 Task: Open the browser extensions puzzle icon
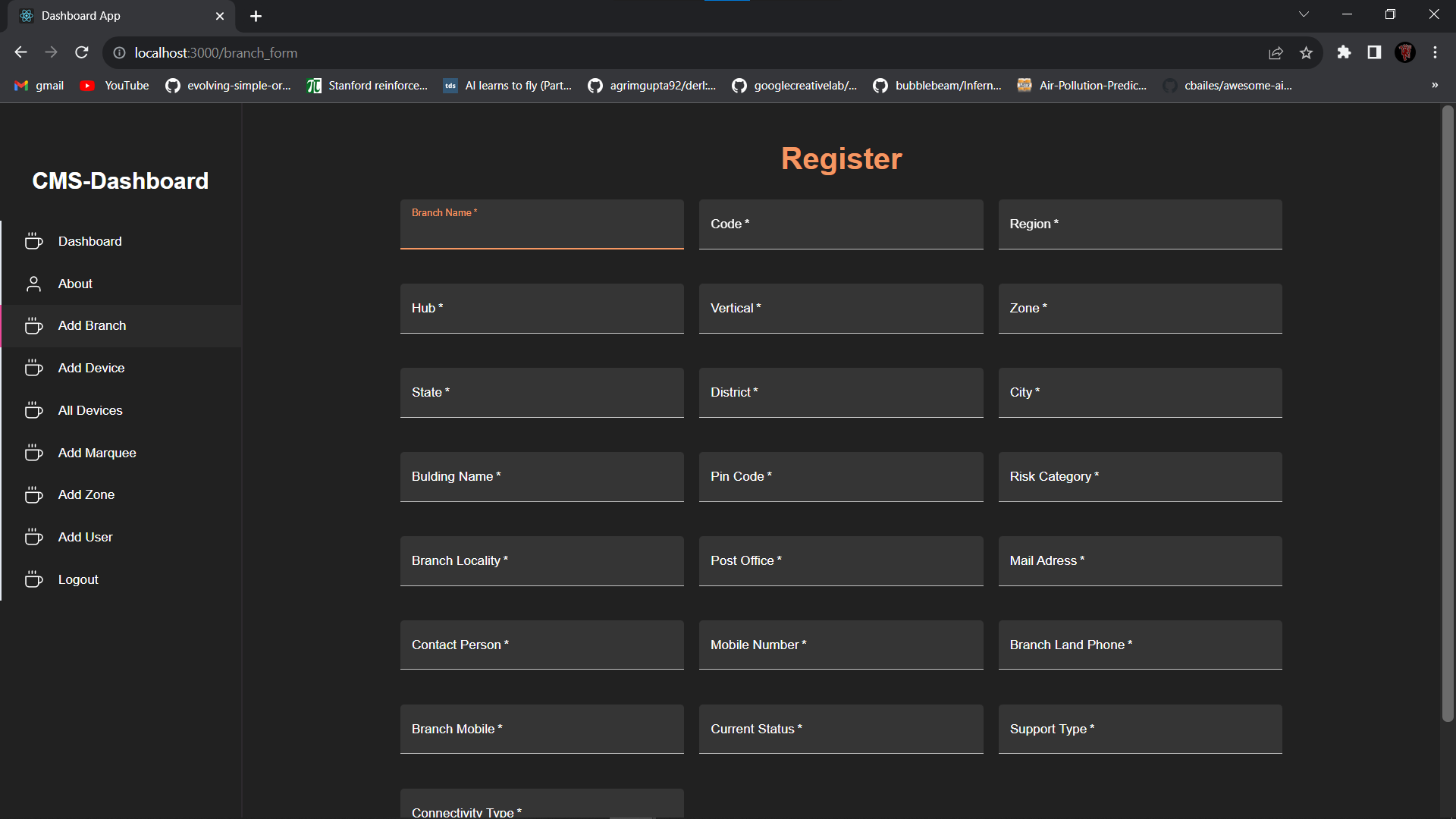[x=1345, y=53]
